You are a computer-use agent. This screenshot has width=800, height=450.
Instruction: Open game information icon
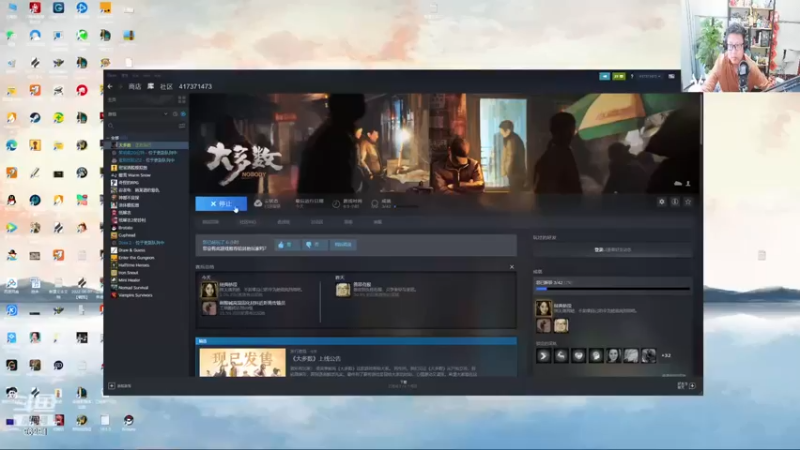675,202
